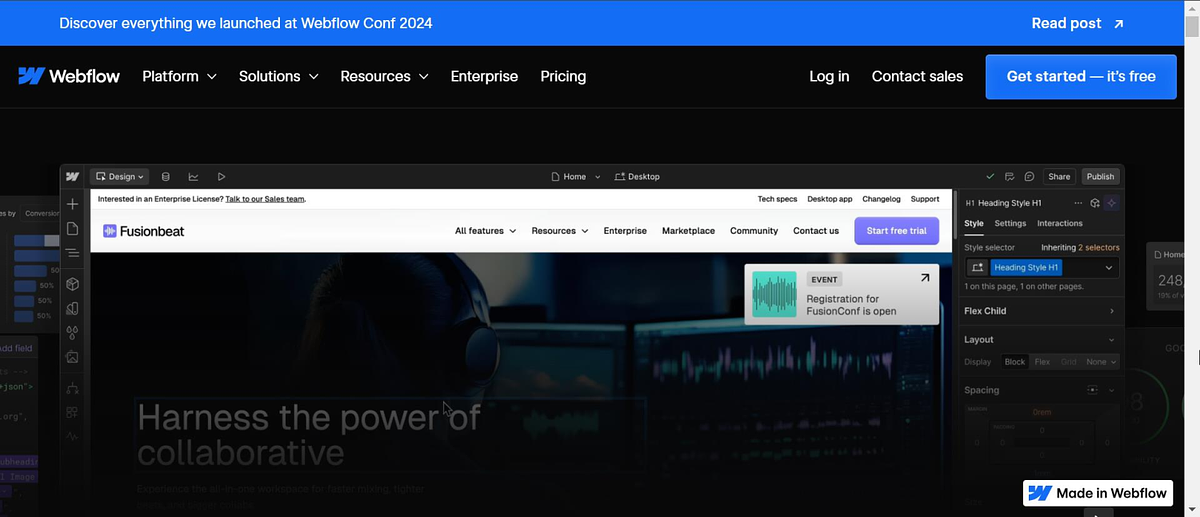Click the Heading Style H1 selector tag
Image resolution: width=1200 pixels, height=517 pixels.
[x=1027, y=268]
